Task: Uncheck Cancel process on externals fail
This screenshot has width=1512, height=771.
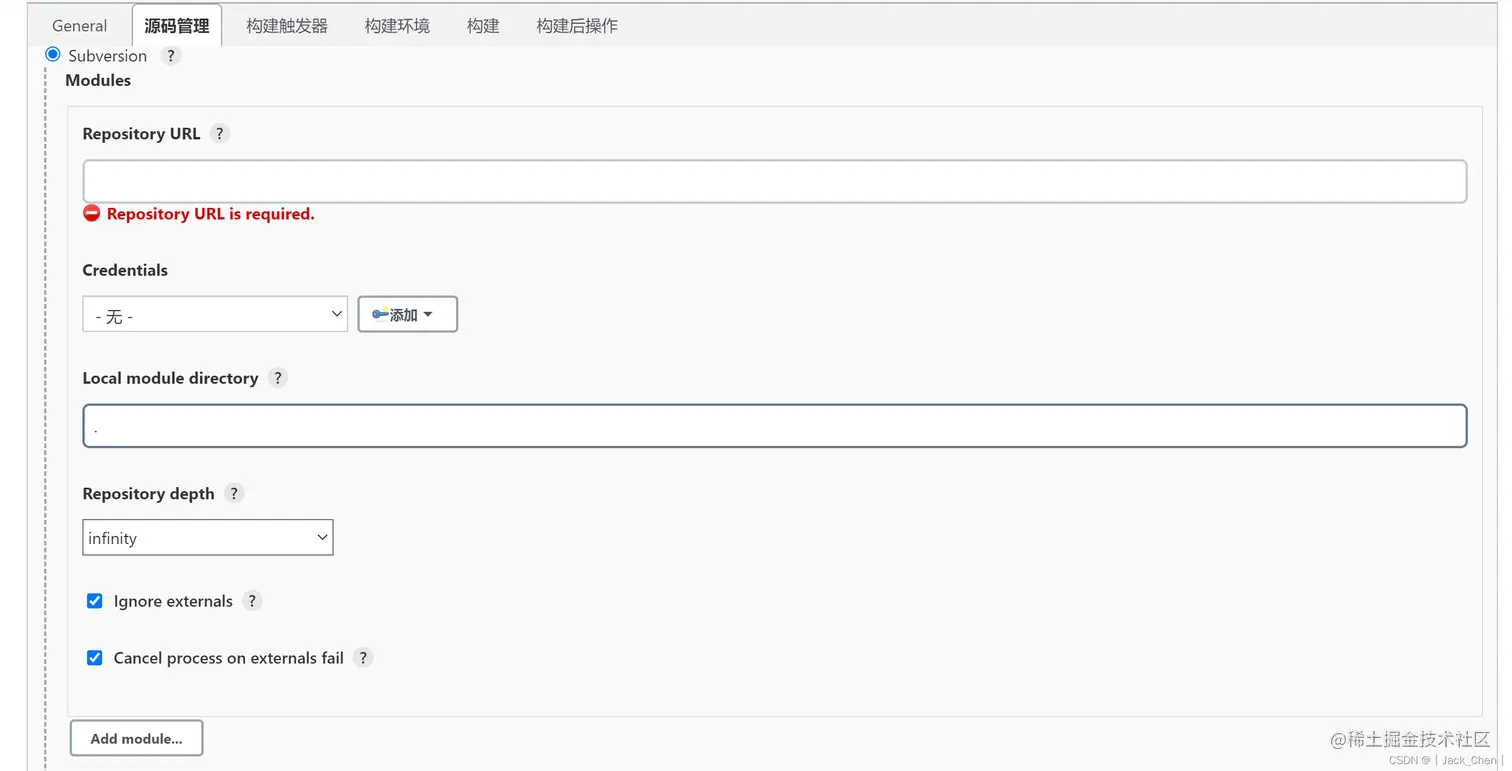Action: pyautogui.click(x=95, y=658)
